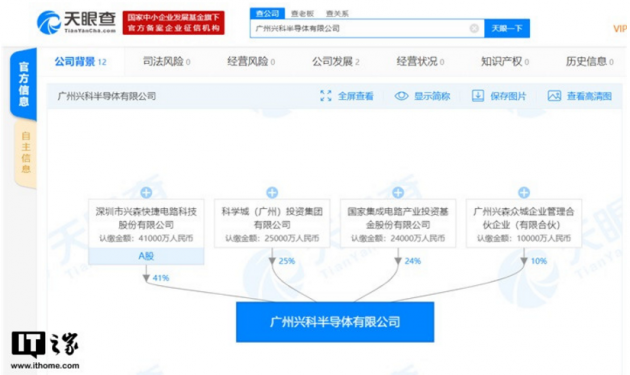Open the 历史信息 tab
Screen dimensions: 630x375
pos(589,61)
